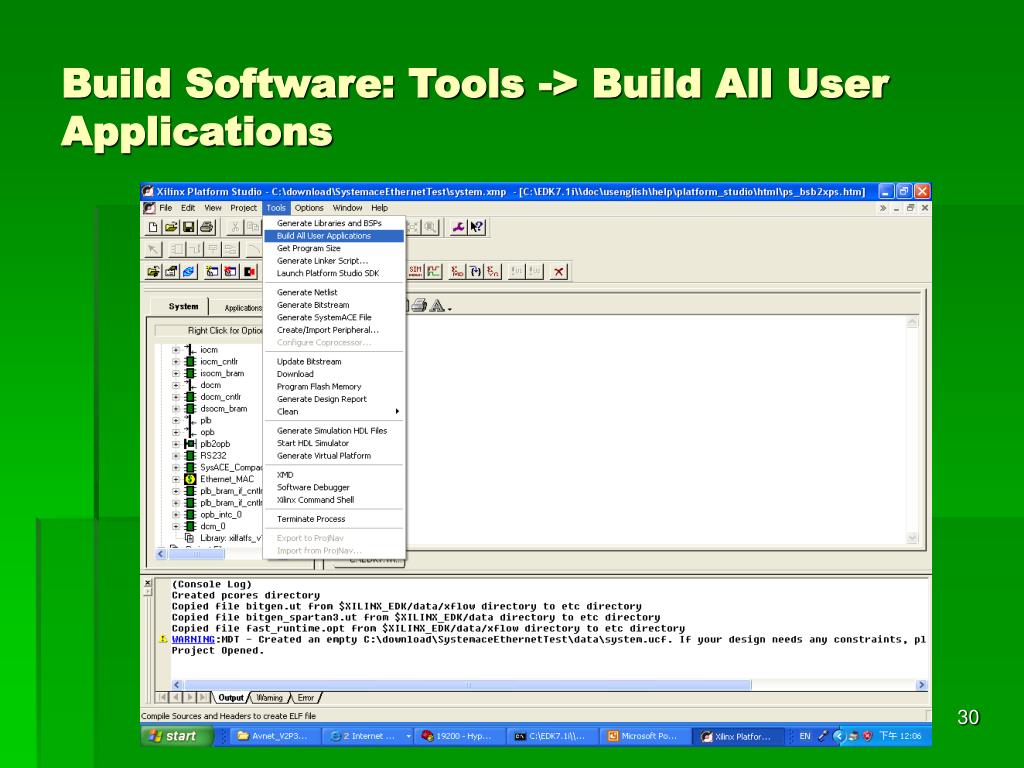Select Generate Bitstream menu entry
Screen dimensions: 1024x768
pos(334,305)
